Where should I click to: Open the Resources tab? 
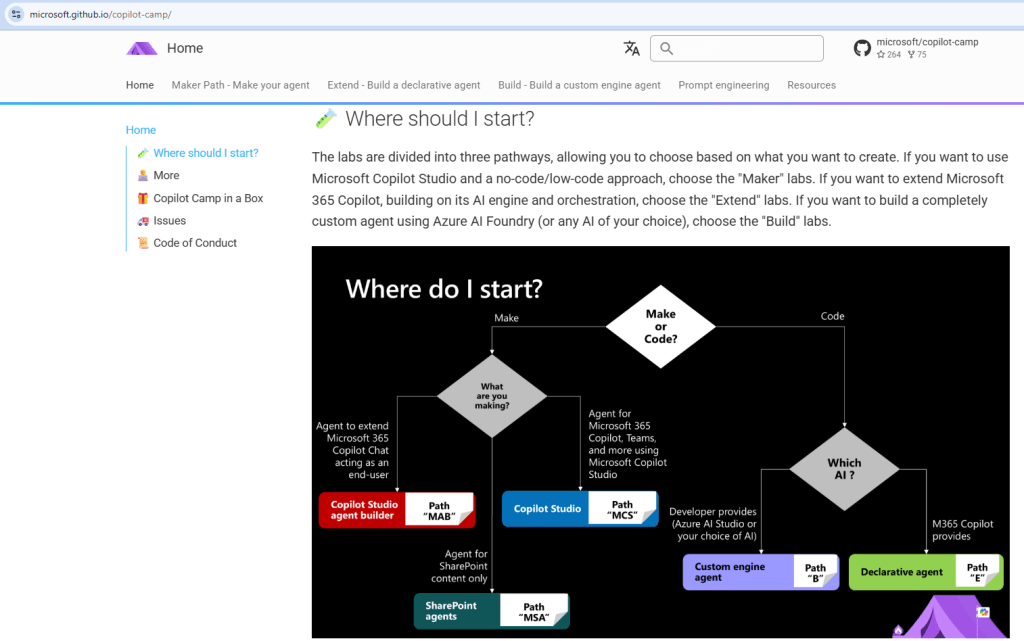point(811,85)
